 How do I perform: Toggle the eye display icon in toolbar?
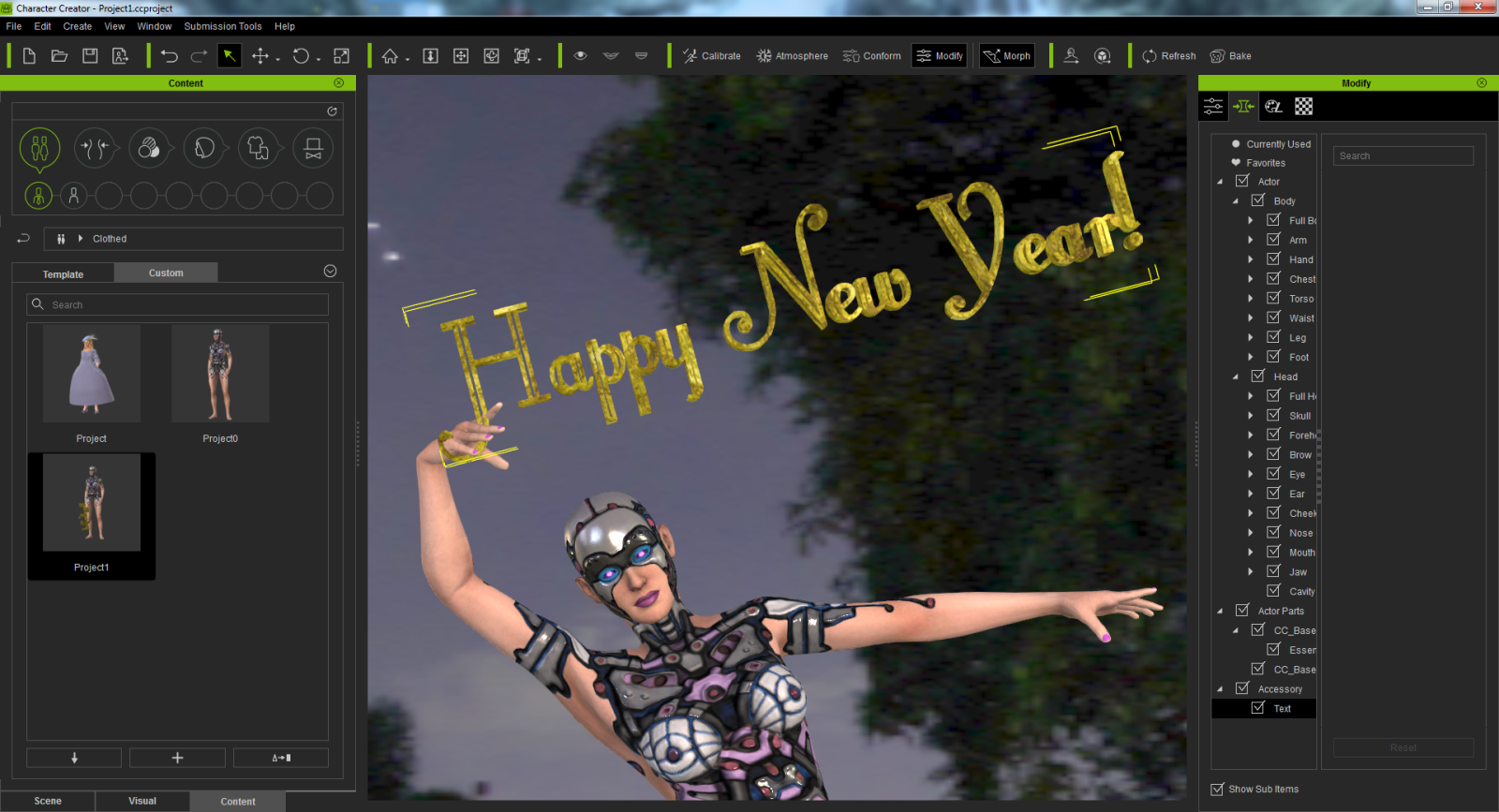click(x=581, y=56)
